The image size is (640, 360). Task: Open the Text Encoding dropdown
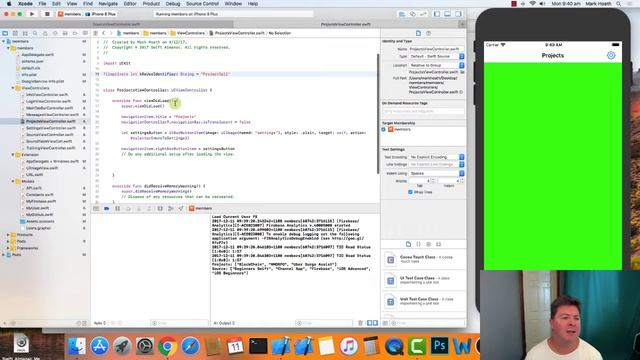click(436, 157)
